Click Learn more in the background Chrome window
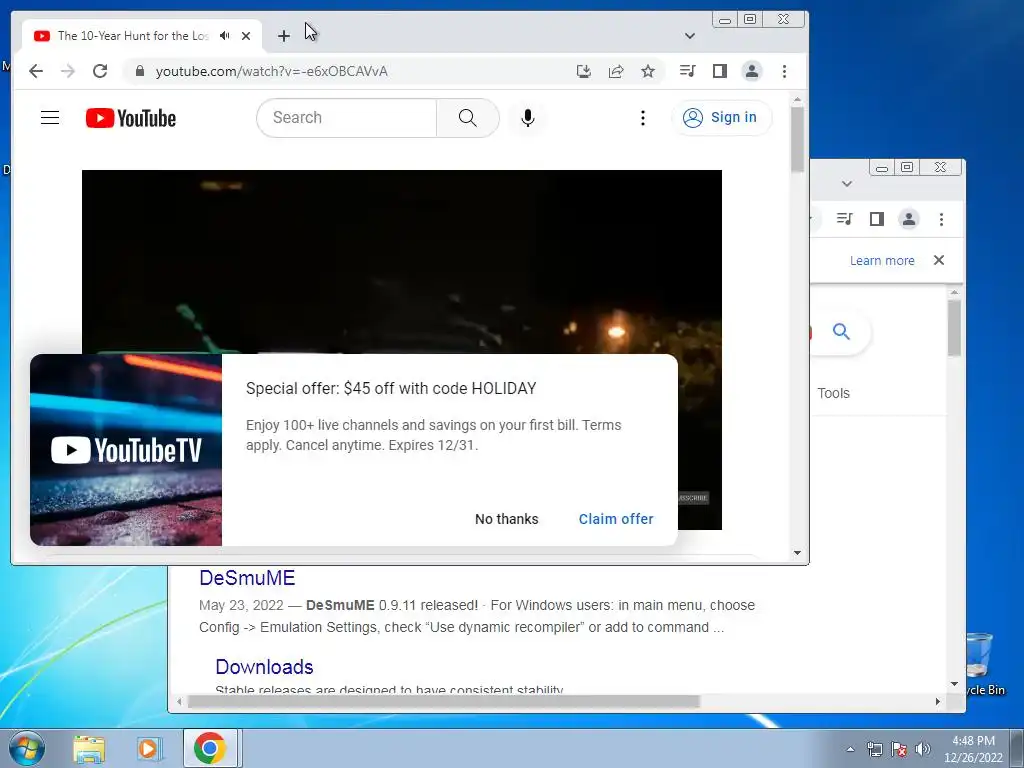The image size is (1024, 768). (882, 261)
